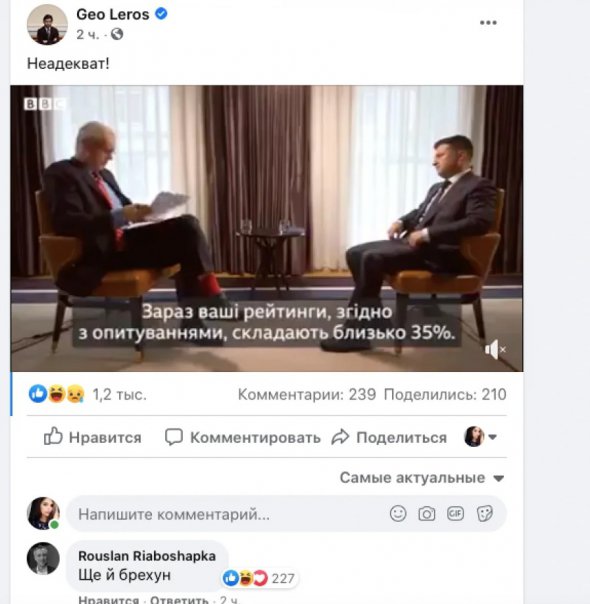Viewport: 590px width, 604px height.
Task: Like the post with Нравится button
Action: click(92, 437)
